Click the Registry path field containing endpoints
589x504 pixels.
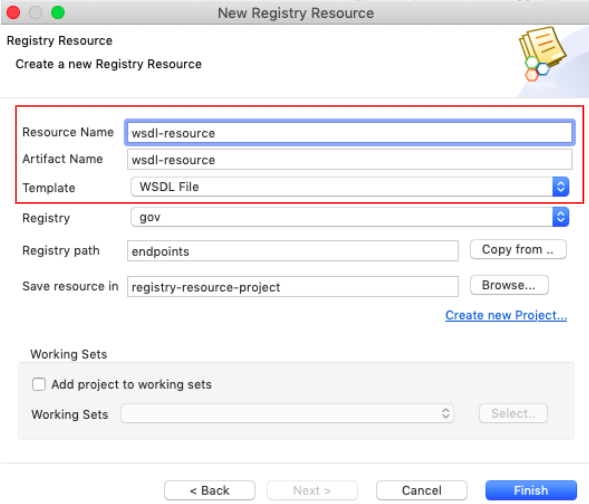coord(293,251)
